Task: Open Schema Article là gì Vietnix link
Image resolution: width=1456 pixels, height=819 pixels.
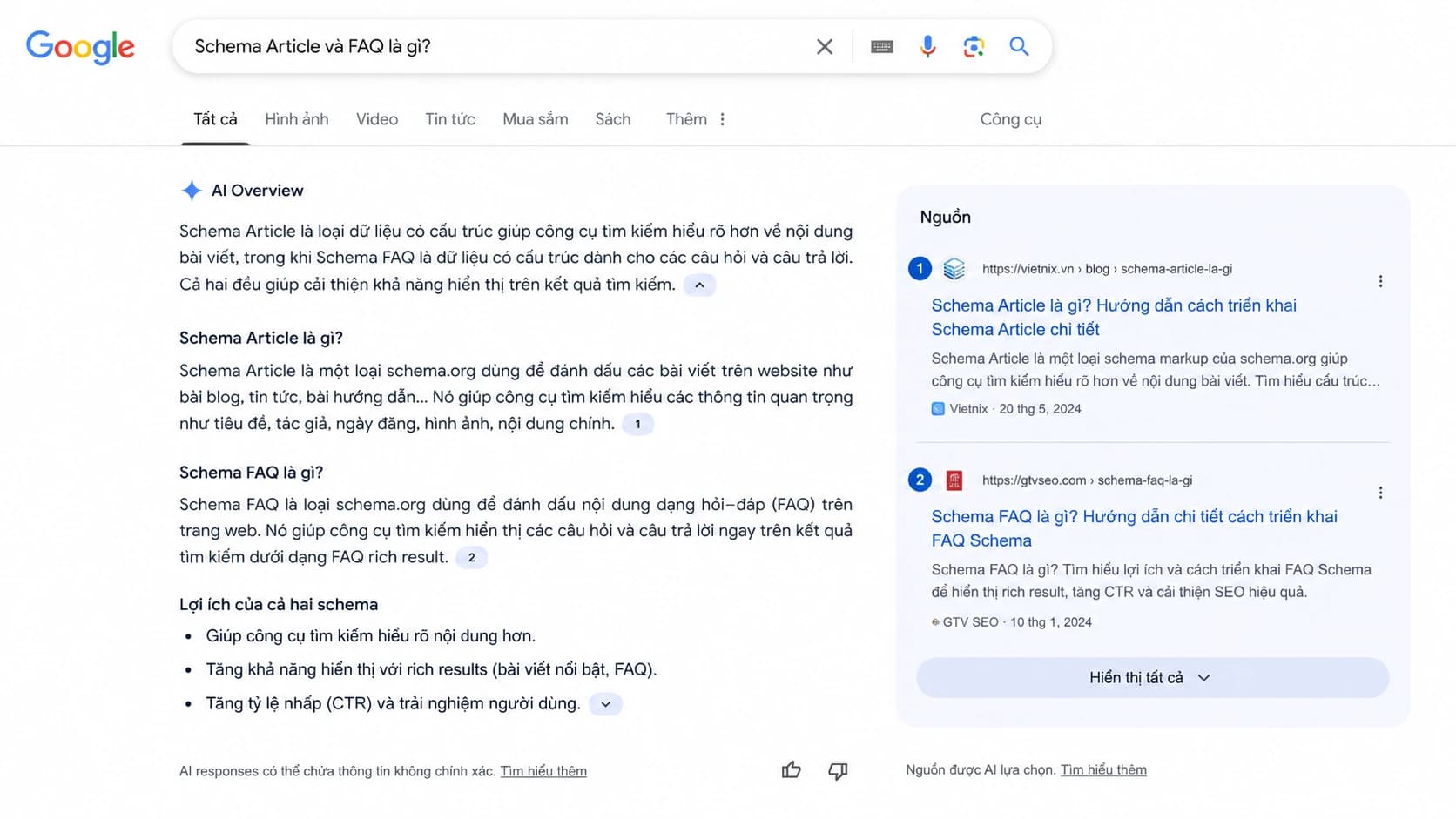Action: point(1114,318)
